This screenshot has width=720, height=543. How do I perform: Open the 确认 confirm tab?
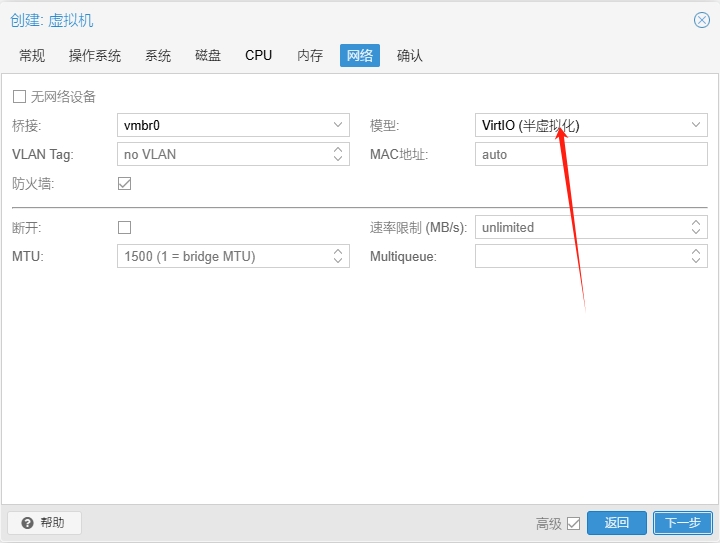[410, 55]
